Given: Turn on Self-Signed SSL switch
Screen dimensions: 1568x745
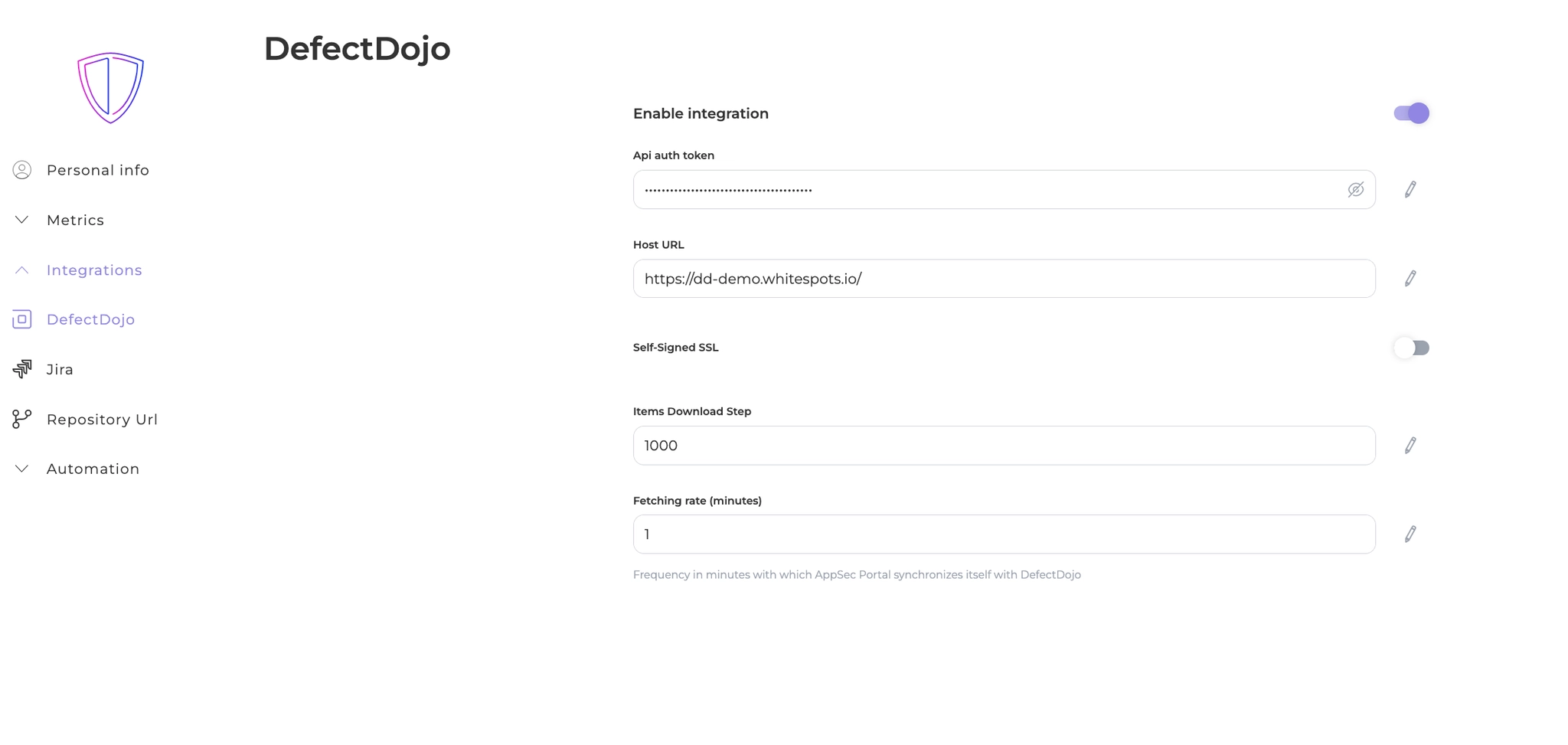Looking at the screenshot, I should [x=1411, y=348].
